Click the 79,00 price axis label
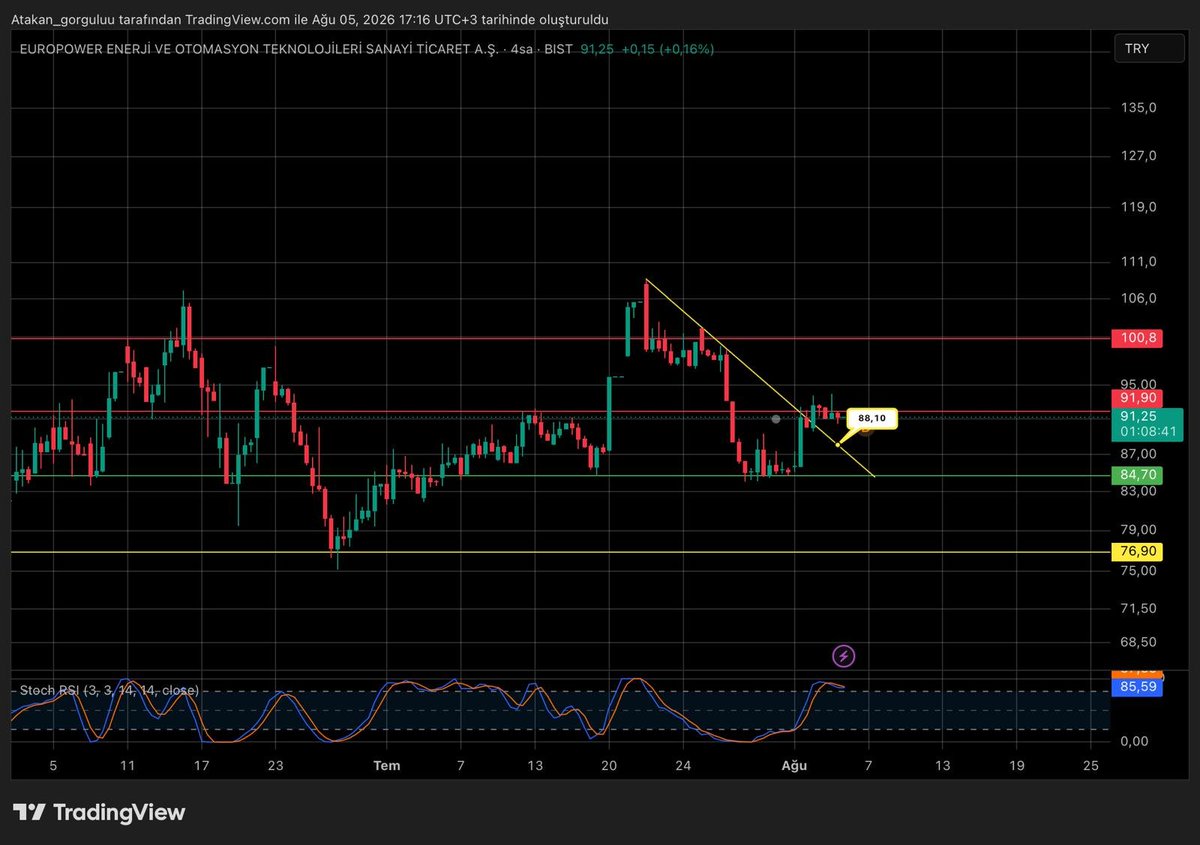The image size is (1200, 845). click(1139, 530)
